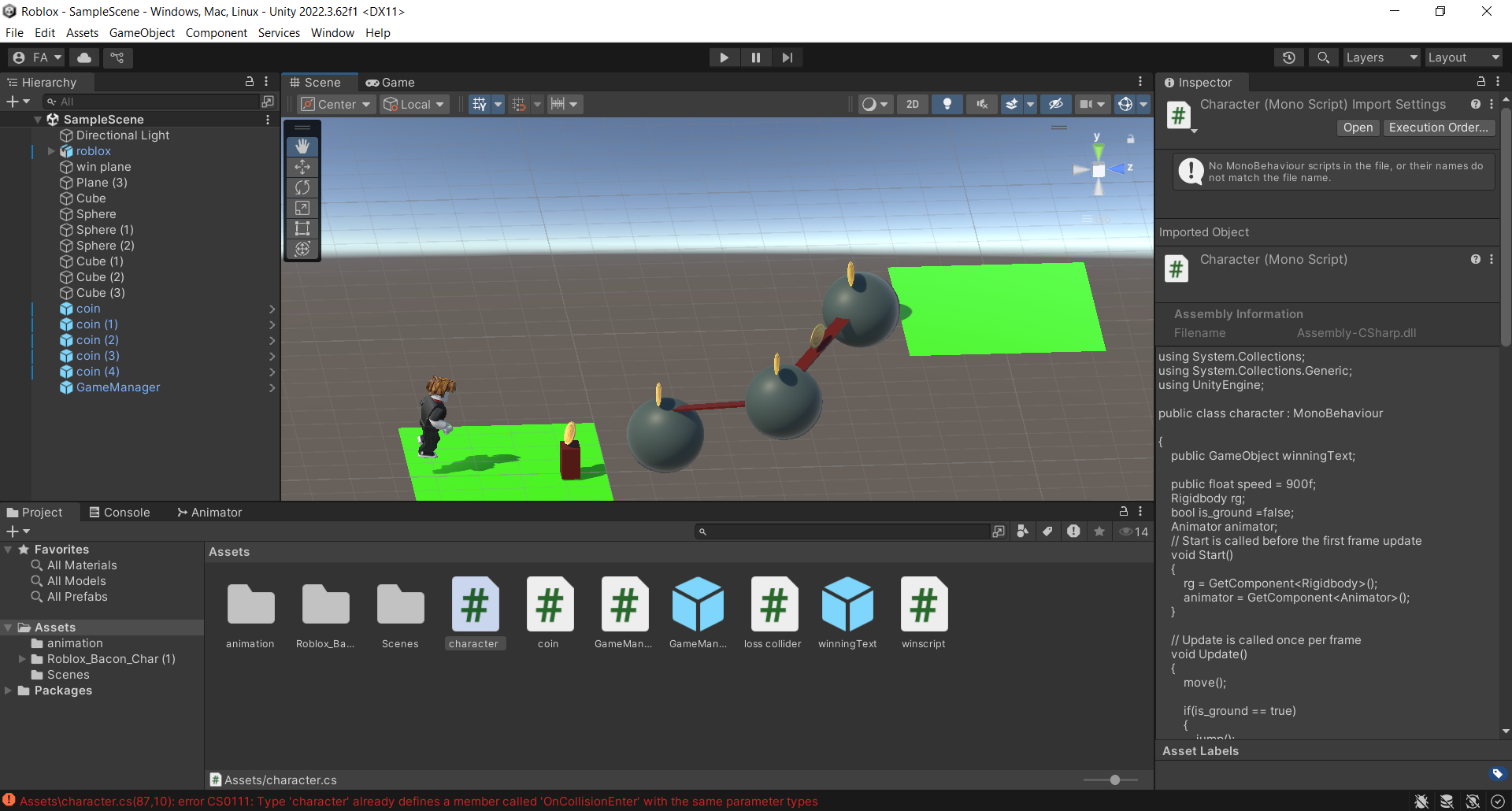Click the Execution Order button in the Inspector
The image size is (1512, 811).
(1439, 128)
